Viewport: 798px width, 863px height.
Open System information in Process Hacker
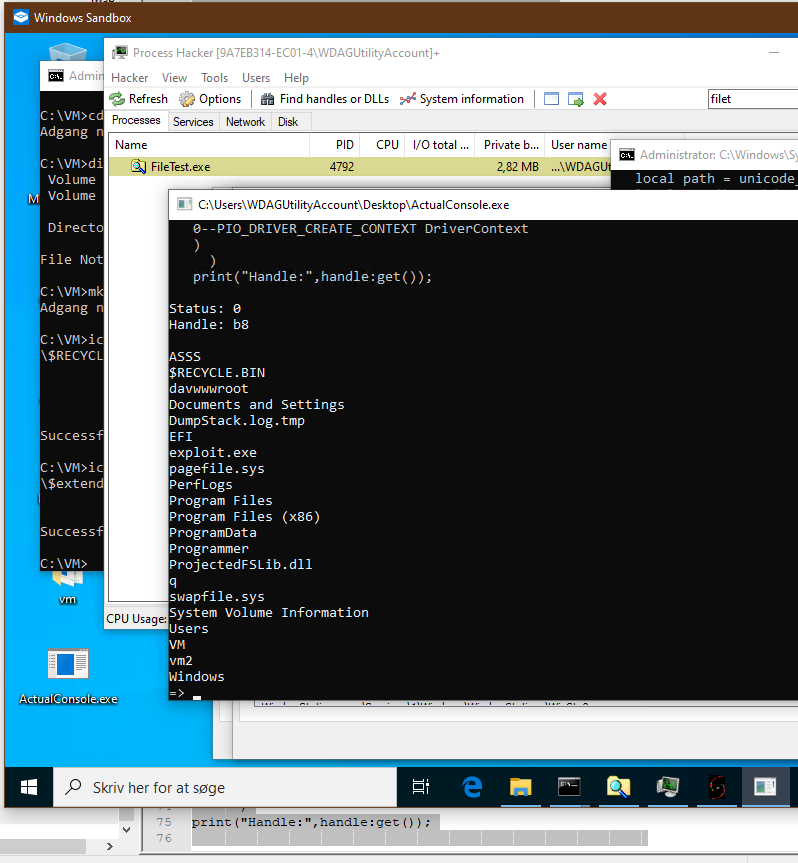point(462,99)
